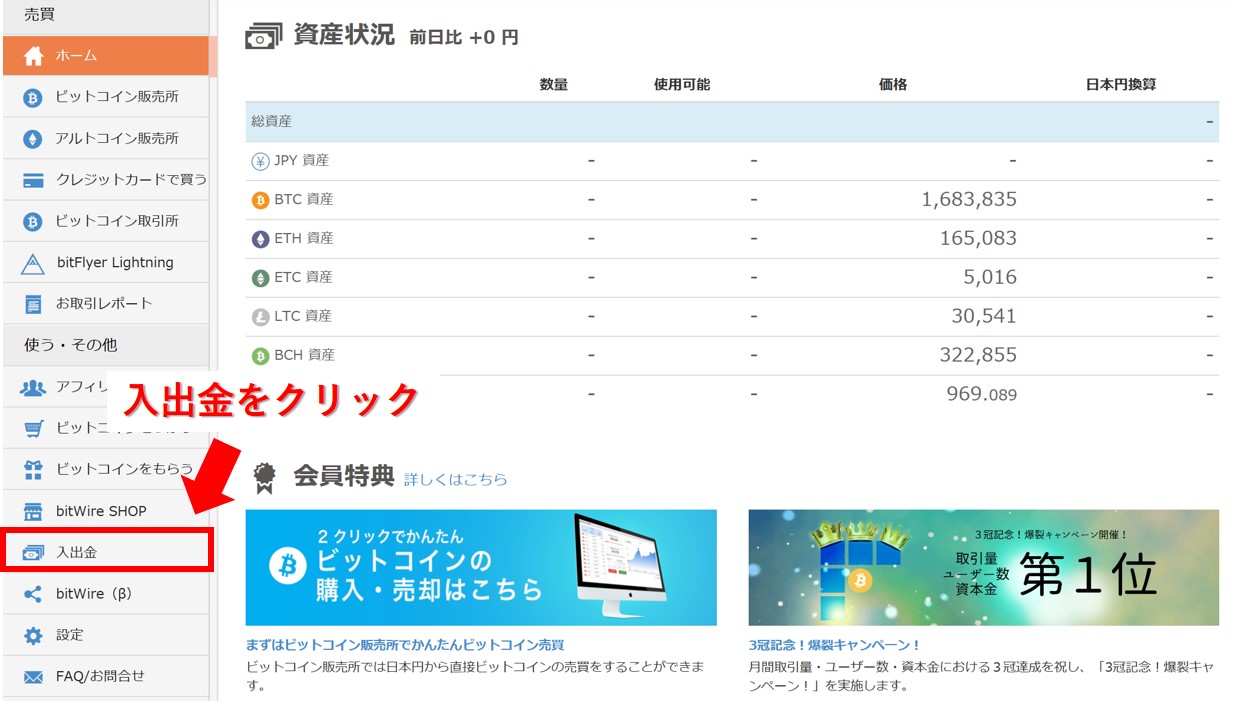1234x701 pixels.
Task: Click the Ethereum icon beside アルトコイン販売所
Action: [x=33, y=139]
